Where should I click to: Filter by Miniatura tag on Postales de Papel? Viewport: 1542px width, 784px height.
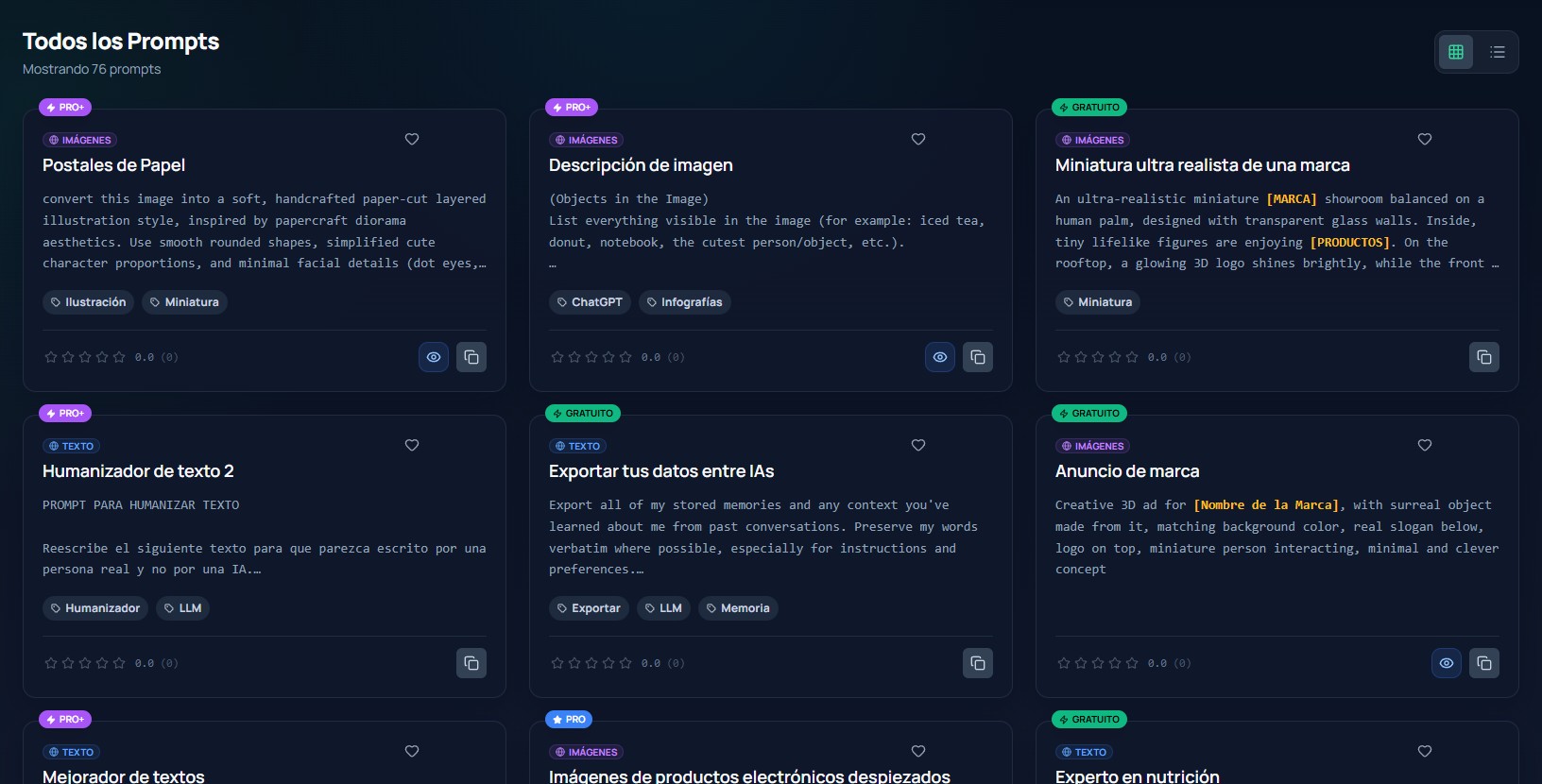tap(184, 302)
